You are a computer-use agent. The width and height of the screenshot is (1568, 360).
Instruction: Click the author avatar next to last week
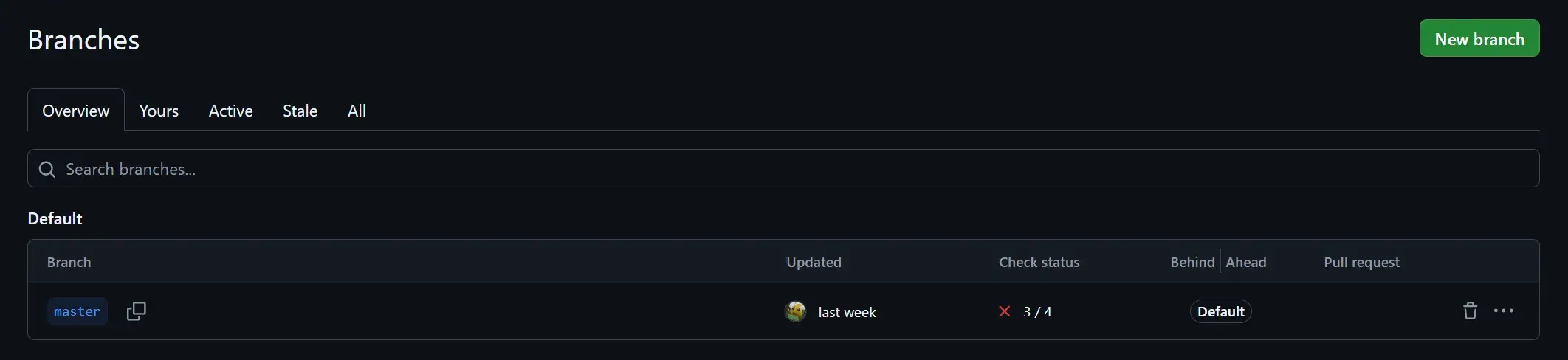[x=795, y=311]
